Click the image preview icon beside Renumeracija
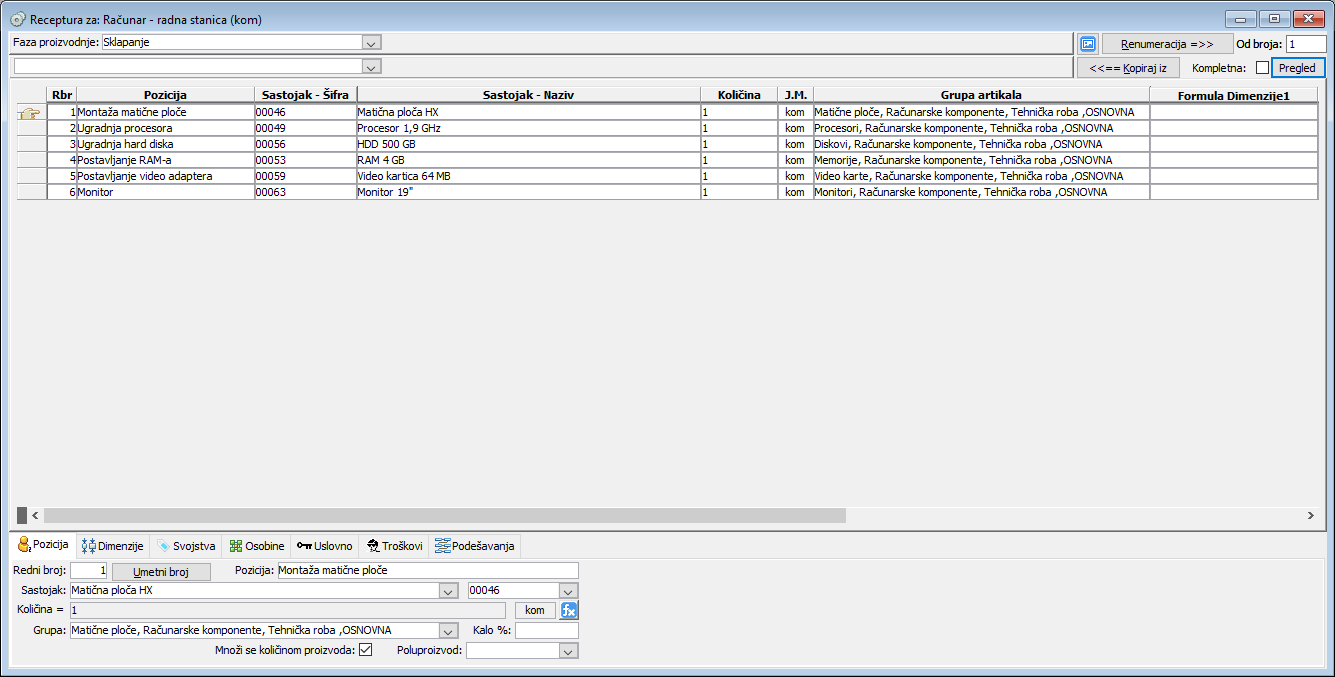Screen dimensions: 1335x677 point(1089,44)
